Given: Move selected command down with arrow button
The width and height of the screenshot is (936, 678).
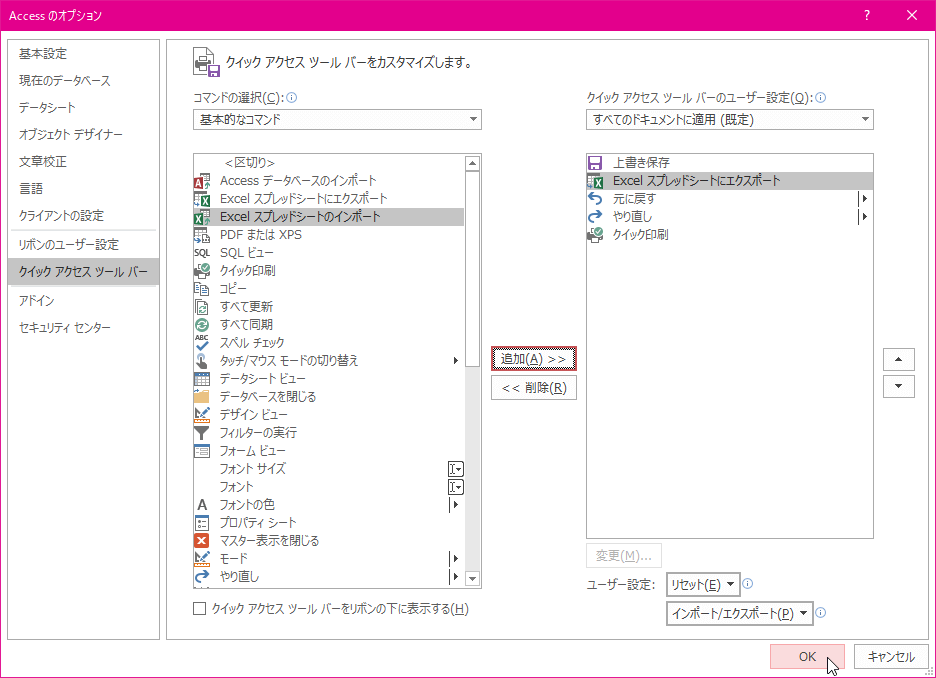Looking at the screenshot, I should (x=898, y=386).
